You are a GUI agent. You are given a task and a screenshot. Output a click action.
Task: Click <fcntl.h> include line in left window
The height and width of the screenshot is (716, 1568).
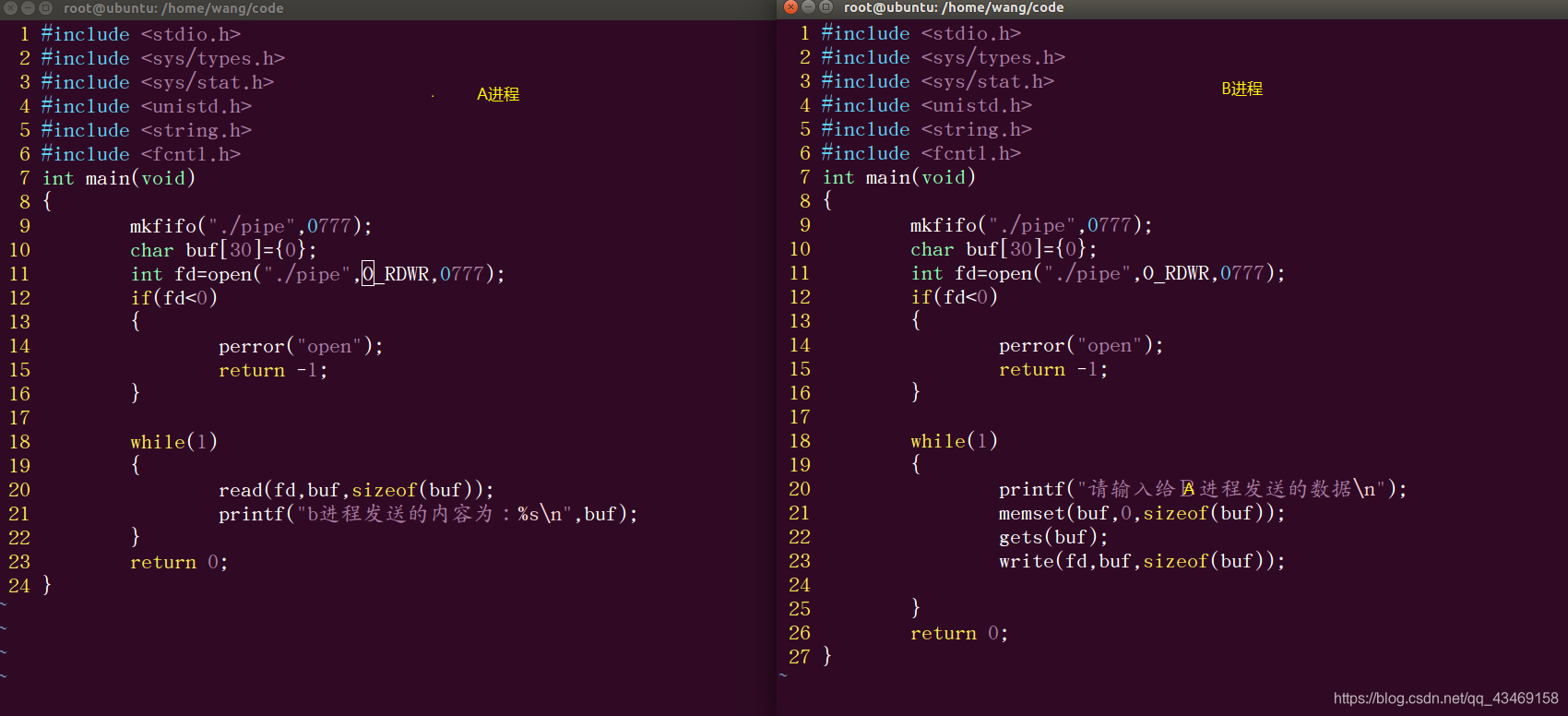pos(141,154)
